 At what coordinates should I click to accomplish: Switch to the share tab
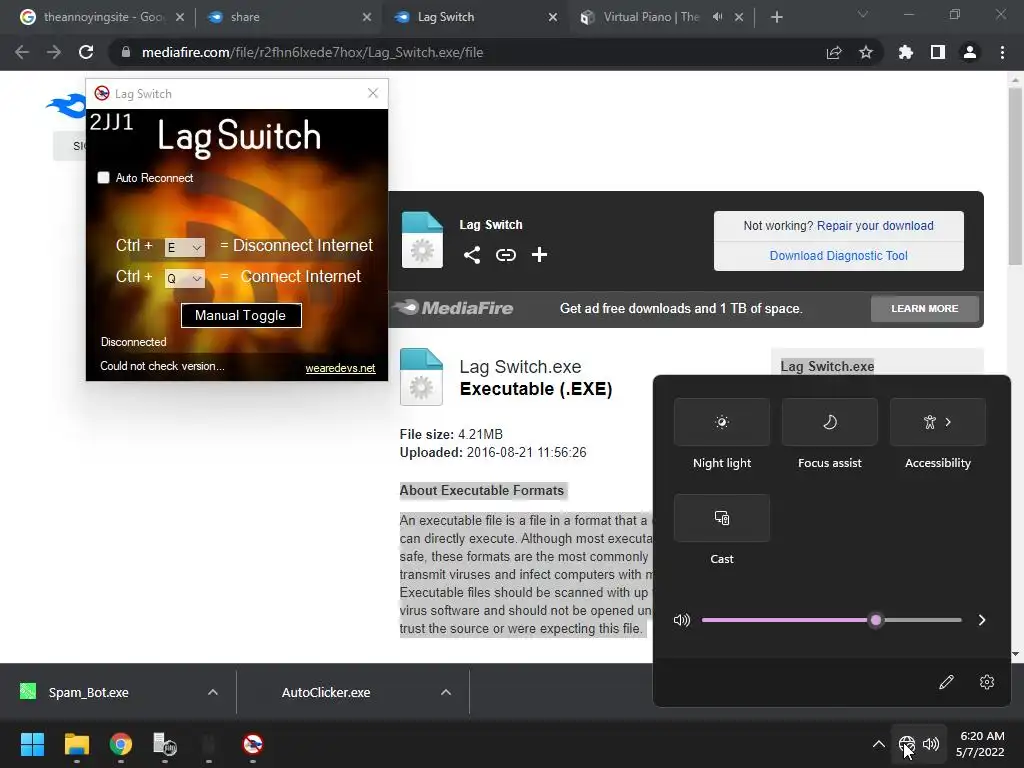[287, 17]
